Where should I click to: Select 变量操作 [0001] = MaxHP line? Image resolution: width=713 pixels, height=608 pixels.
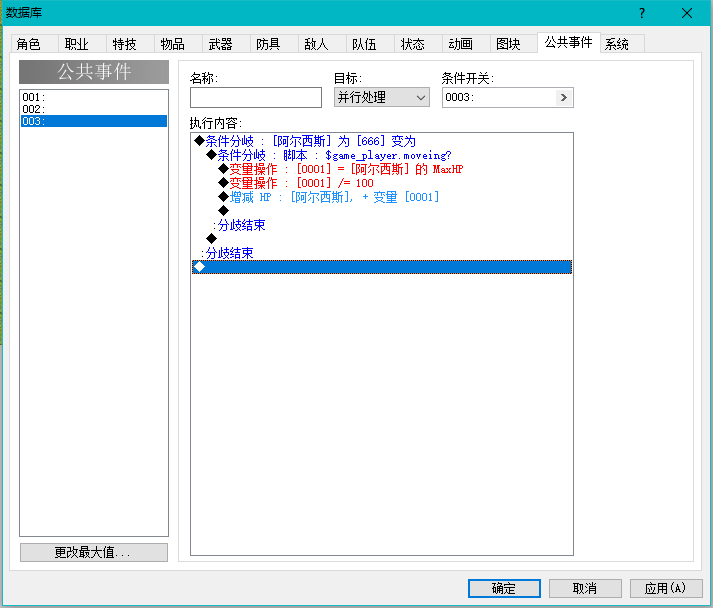coord(382,169)
